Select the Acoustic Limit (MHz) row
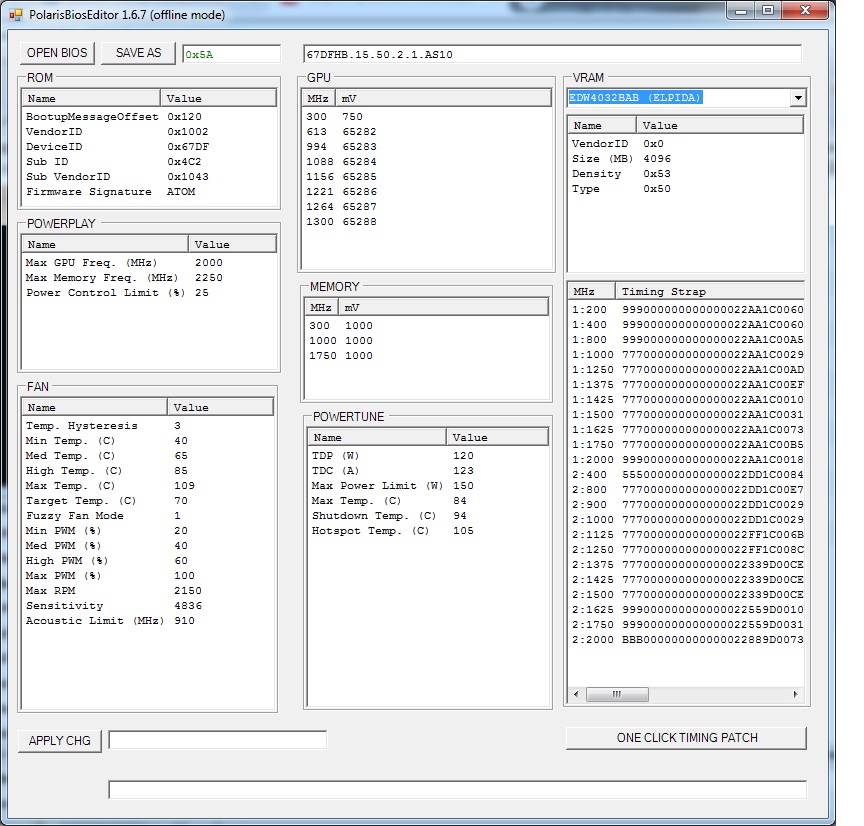Viewport: 864px width, 826px height. [148, 620]
